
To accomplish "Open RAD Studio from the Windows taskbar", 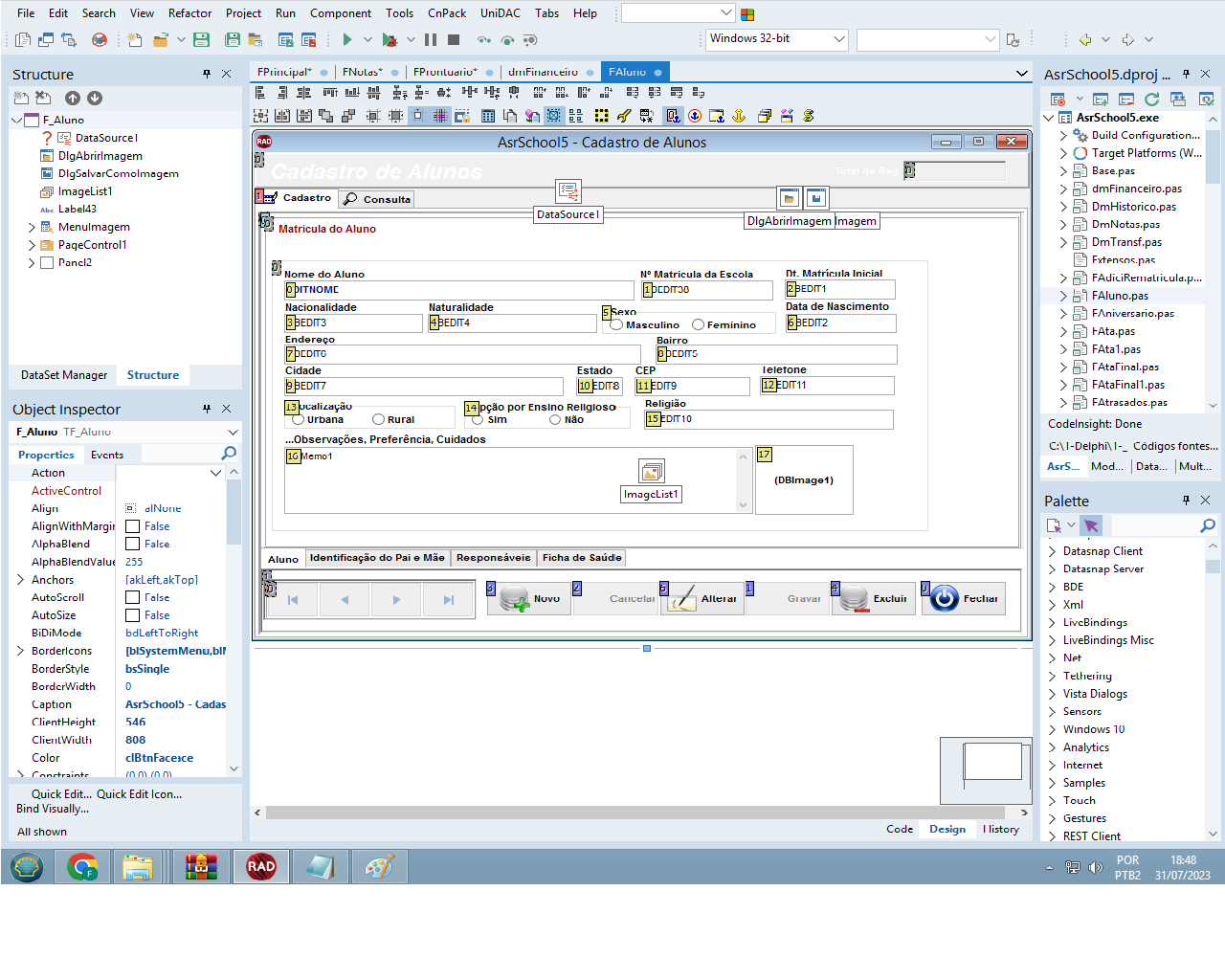I will tap(261, 867).
